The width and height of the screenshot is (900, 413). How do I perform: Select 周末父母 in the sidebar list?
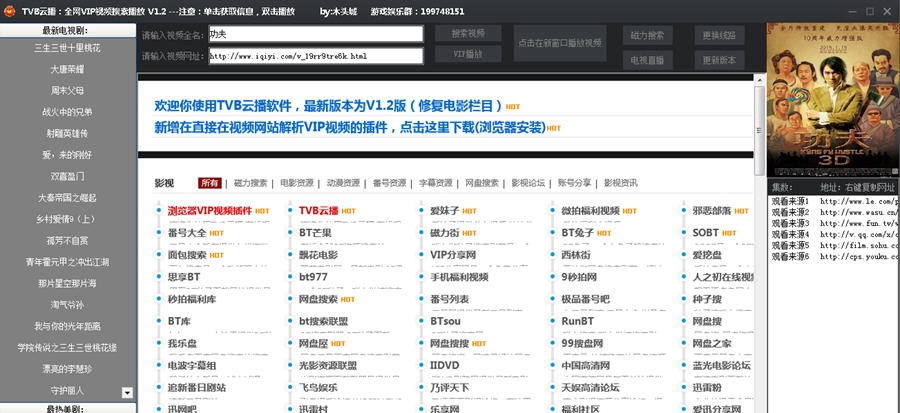68,91
